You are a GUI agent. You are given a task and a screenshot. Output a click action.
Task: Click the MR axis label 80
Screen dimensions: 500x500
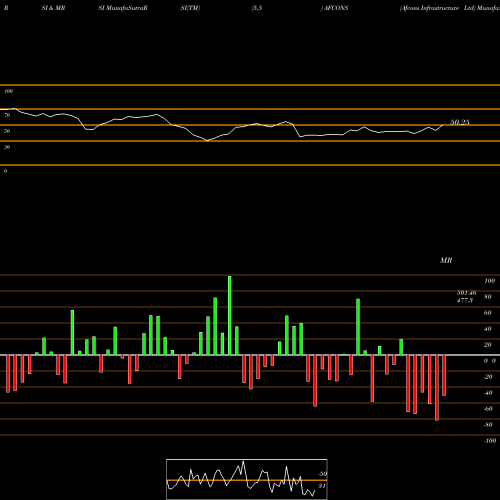tap(488, 297)
